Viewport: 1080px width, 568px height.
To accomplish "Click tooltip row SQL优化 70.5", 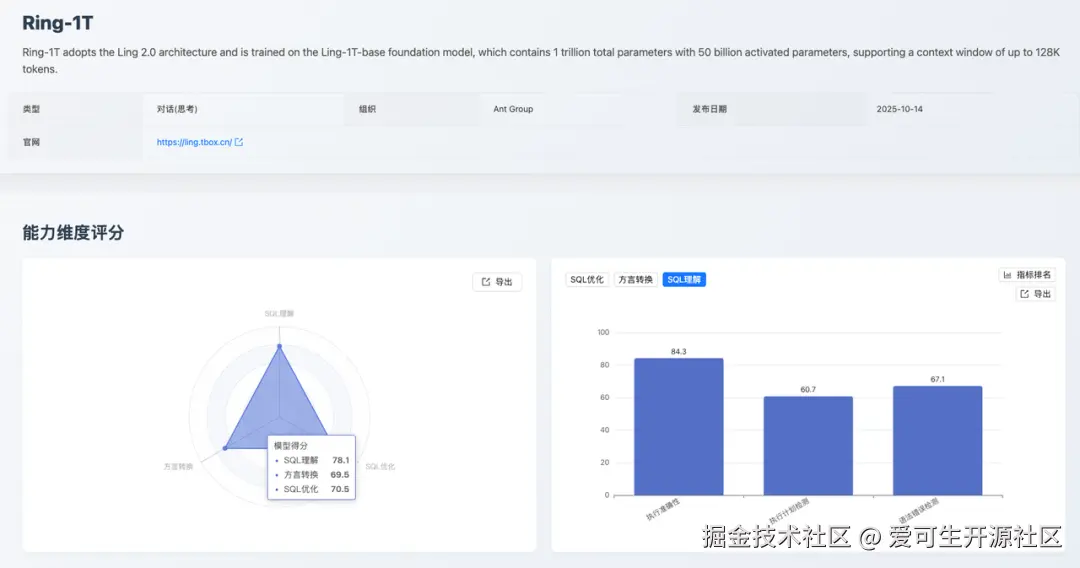I will pos(312,489).
